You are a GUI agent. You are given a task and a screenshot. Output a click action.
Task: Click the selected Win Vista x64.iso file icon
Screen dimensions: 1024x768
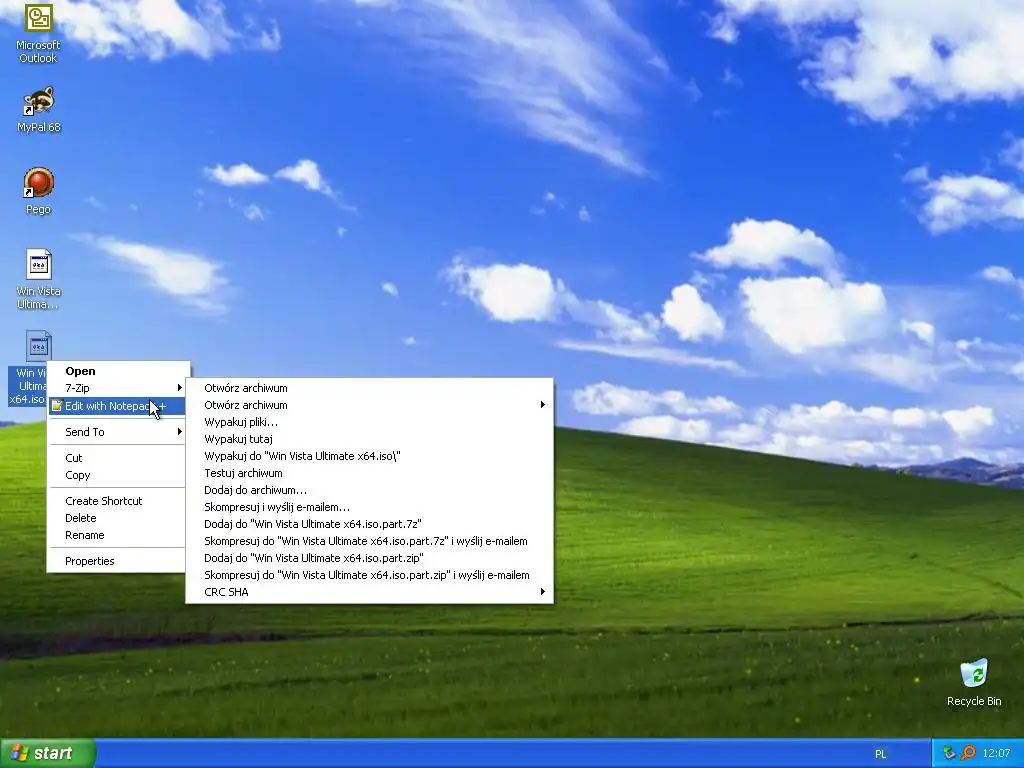point(38,346)
